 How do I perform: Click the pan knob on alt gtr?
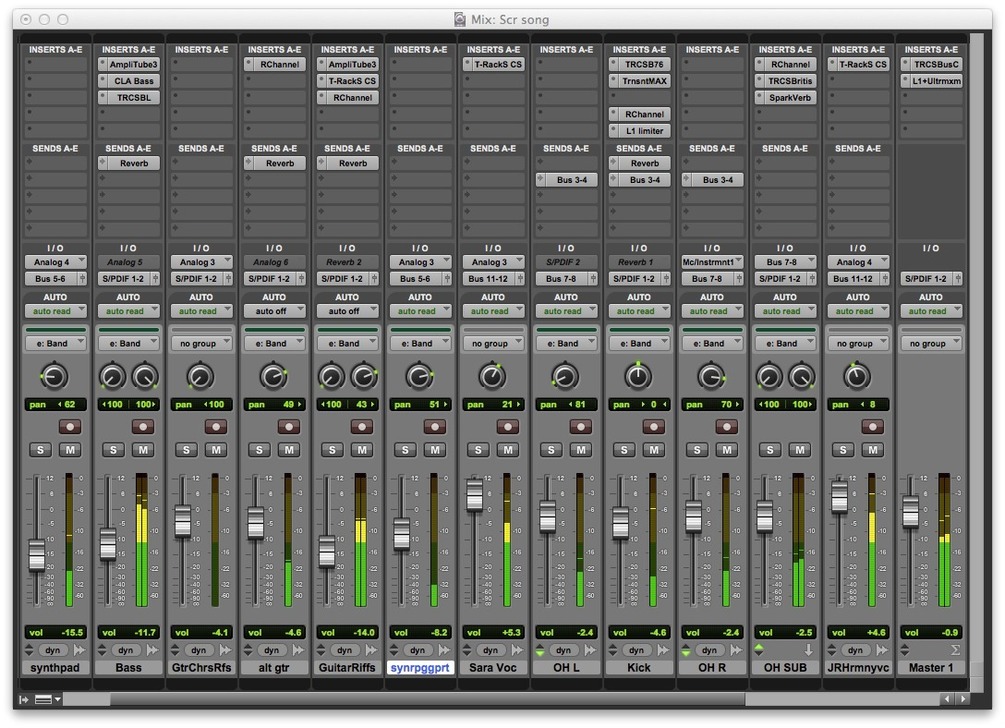pyautogui.click(x=273, y=377)
